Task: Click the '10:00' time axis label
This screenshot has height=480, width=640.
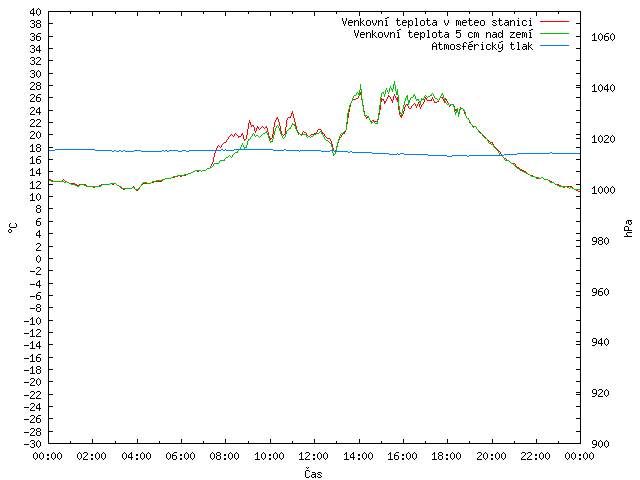Action: click(x=269, y=456)
